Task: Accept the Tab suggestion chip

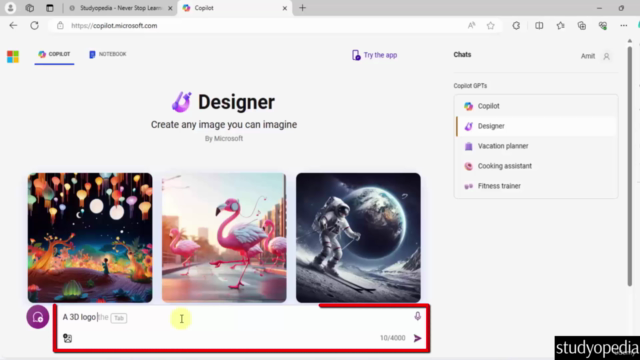Action: tap(119, 318)
